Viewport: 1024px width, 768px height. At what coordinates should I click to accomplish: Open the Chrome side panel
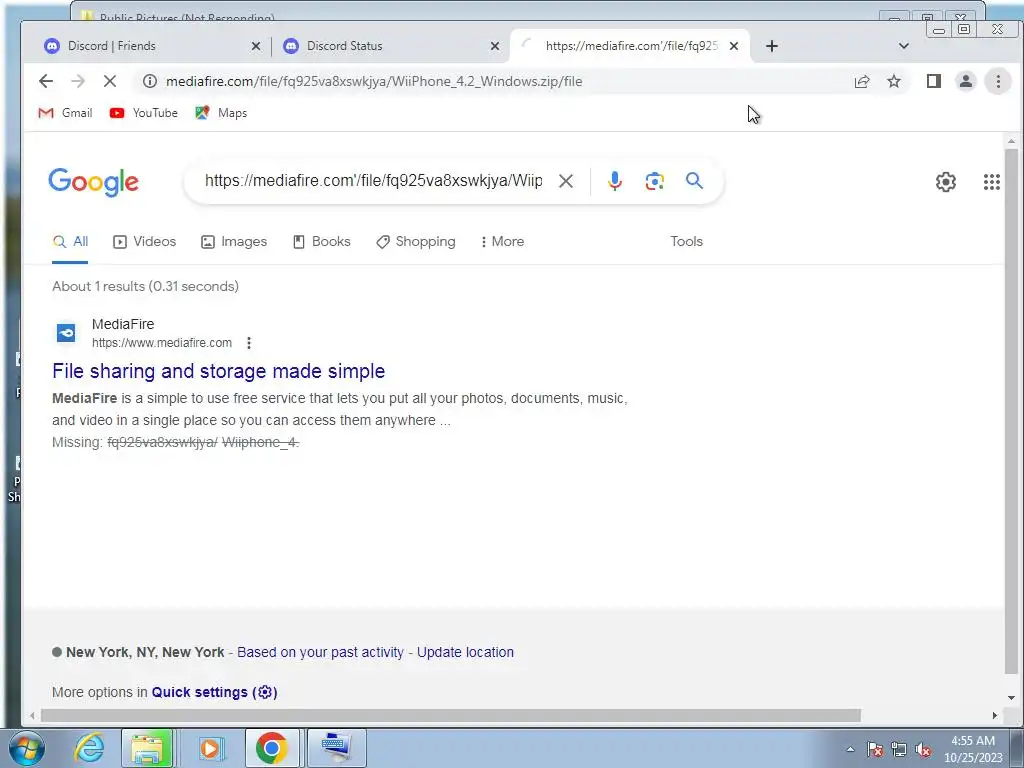click(x=934, y=81)
